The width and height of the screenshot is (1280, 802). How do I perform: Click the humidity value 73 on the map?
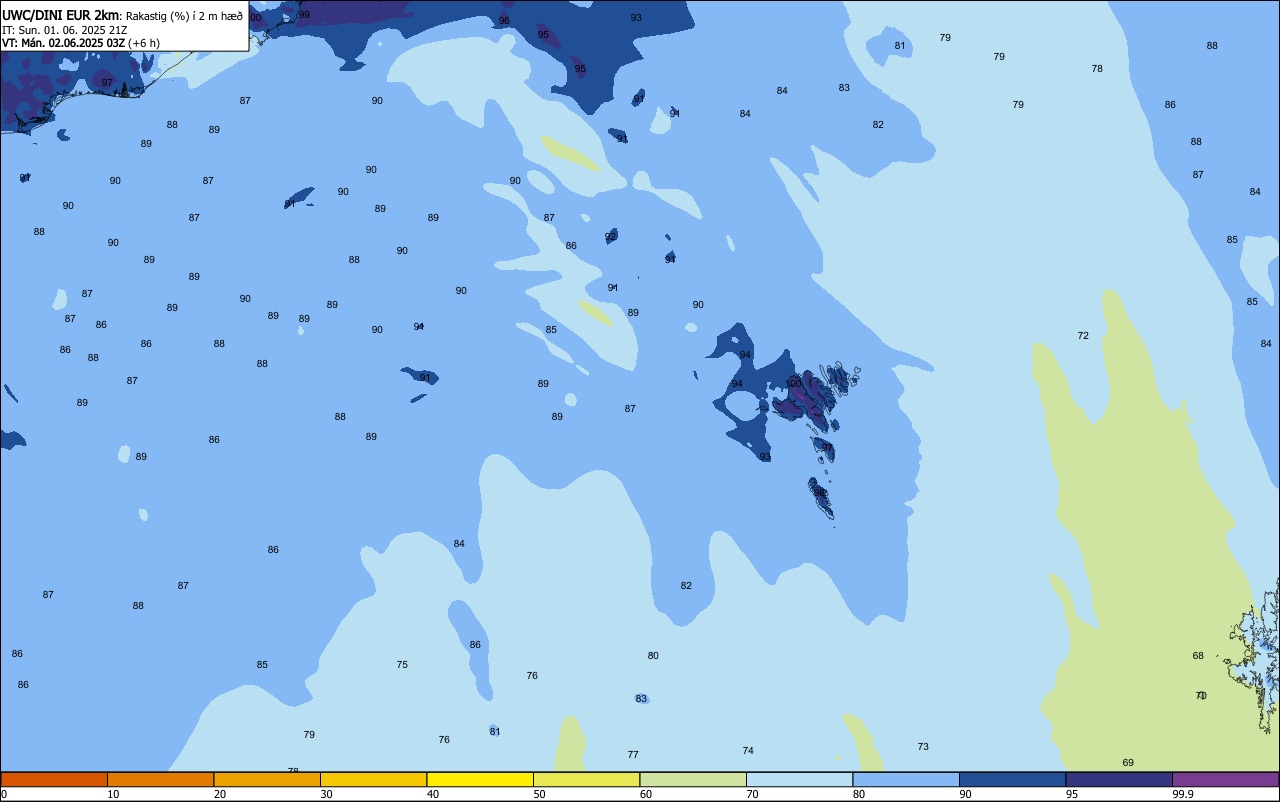coord(923,747)
